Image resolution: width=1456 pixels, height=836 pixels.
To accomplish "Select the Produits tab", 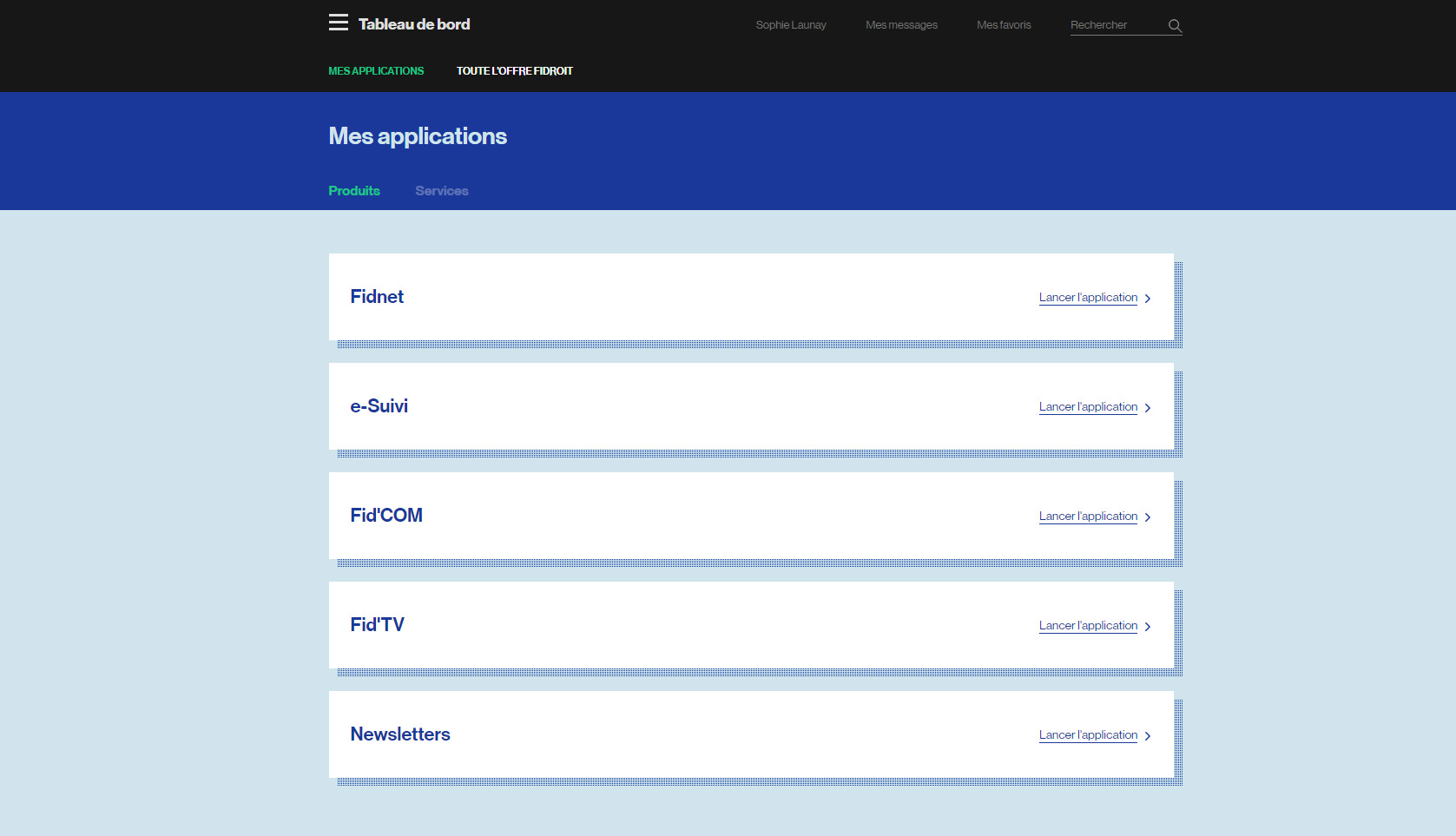I will (x=354, y=191).
